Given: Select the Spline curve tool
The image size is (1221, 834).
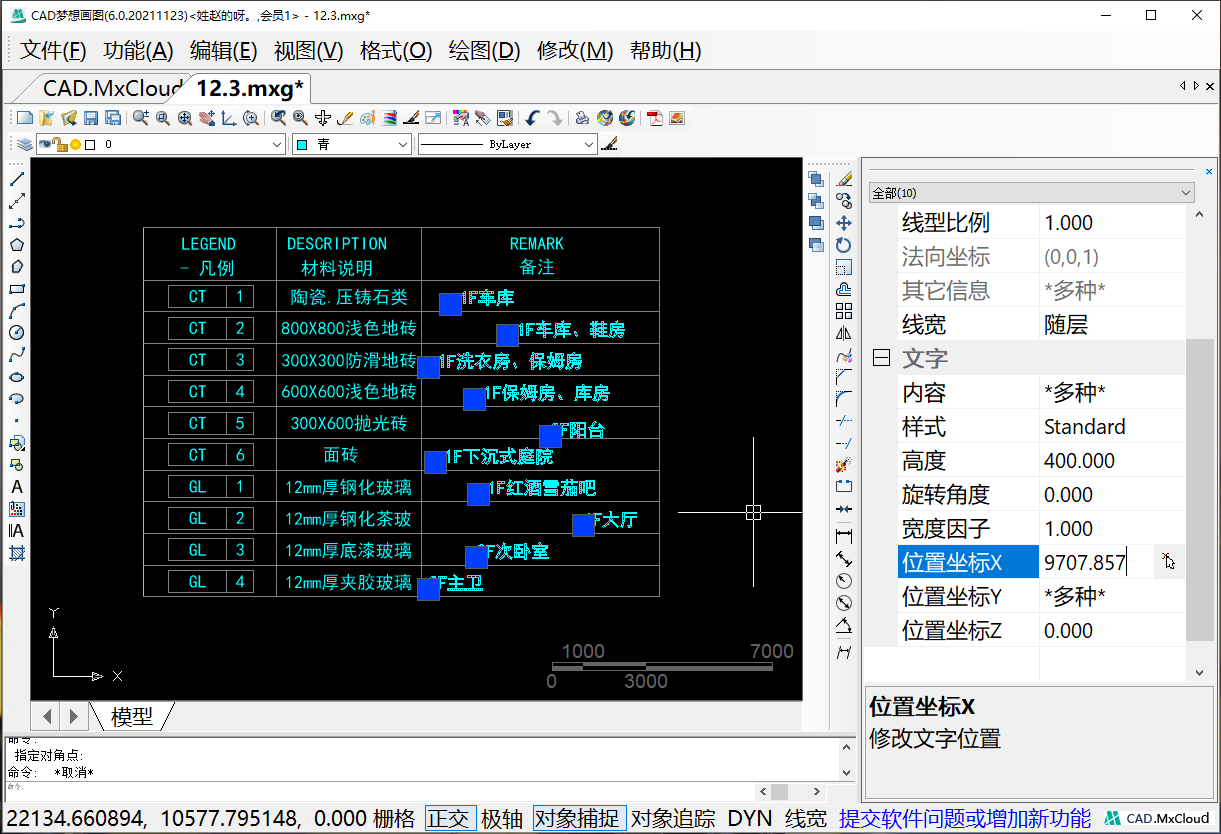Looking at the screenshot, I should pos(16,355).
